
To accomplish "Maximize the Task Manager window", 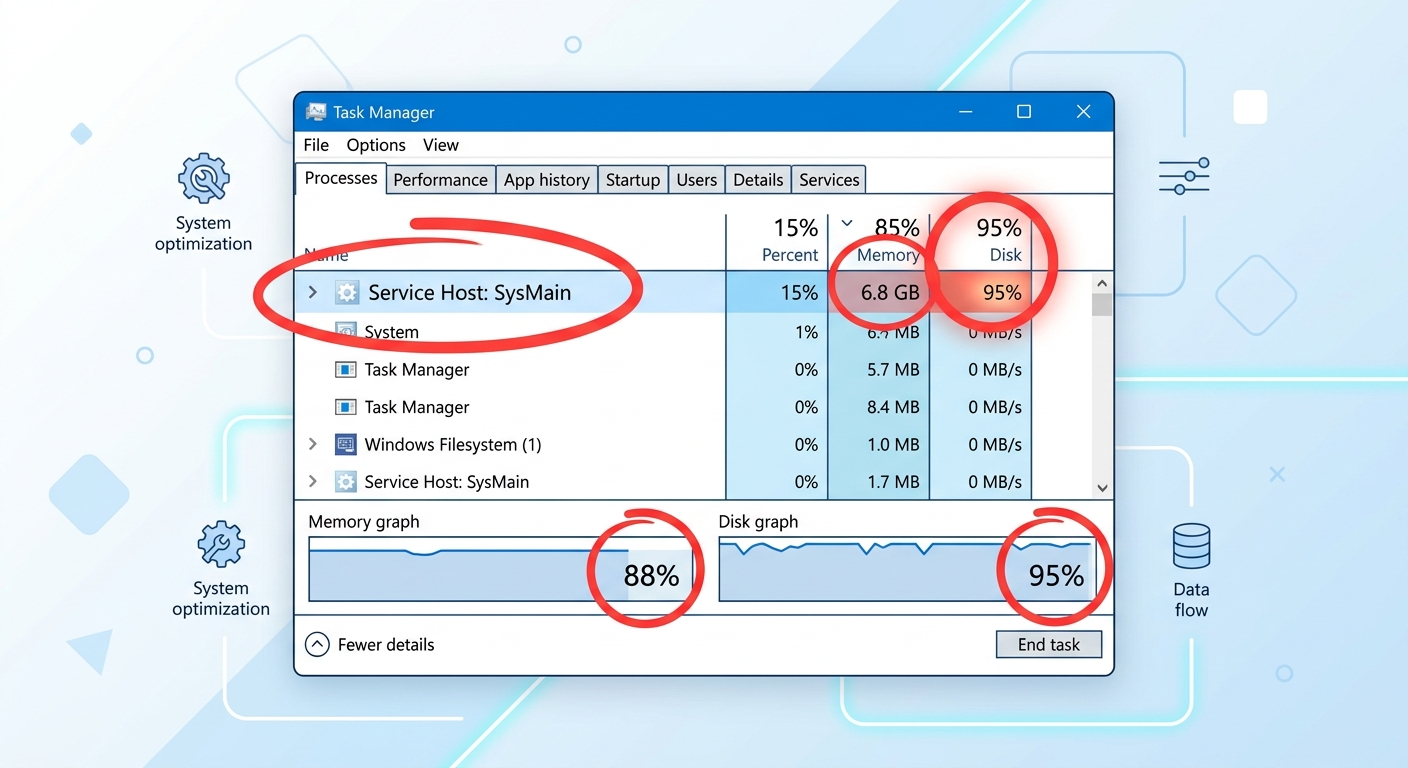I will tap(1024, 112).
